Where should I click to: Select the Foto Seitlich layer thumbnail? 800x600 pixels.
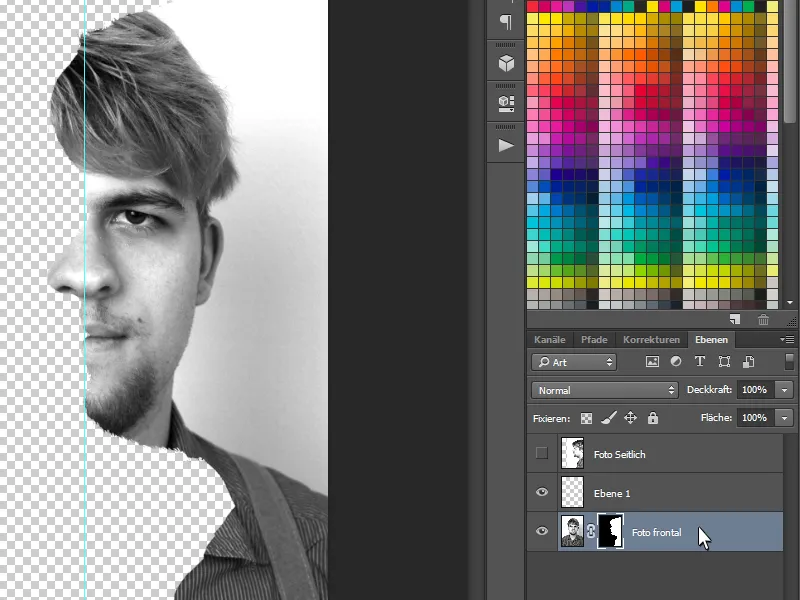[x=572, y=453]
